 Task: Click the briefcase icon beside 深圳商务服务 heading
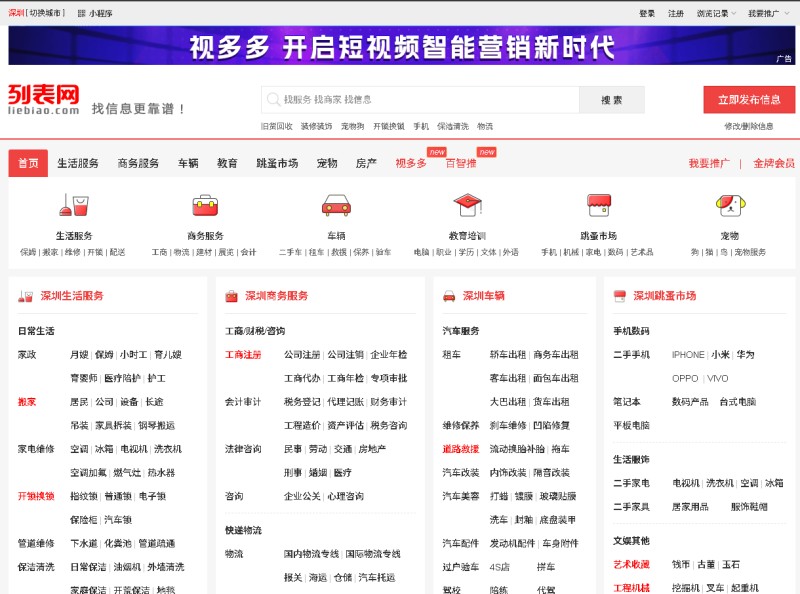232,296
